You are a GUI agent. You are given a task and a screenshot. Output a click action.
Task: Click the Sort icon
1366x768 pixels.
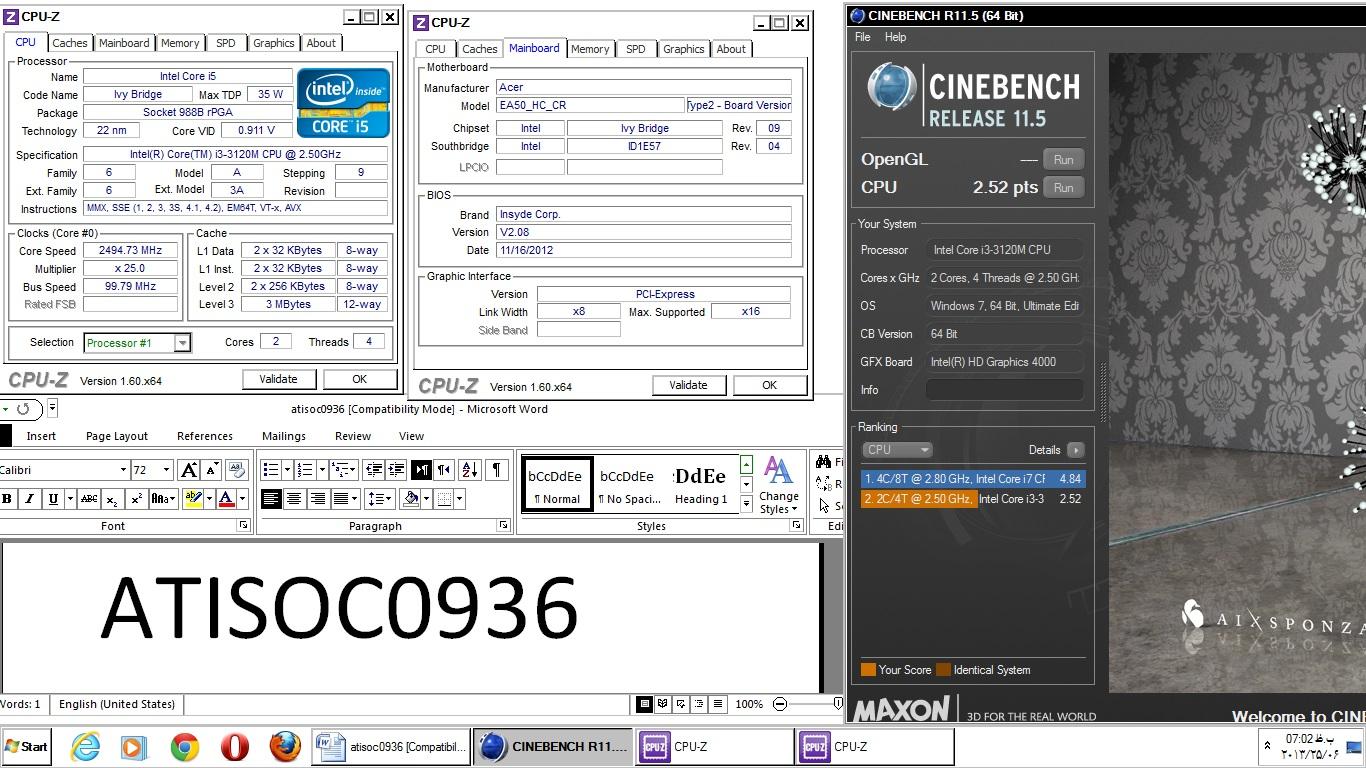(470, 469)
